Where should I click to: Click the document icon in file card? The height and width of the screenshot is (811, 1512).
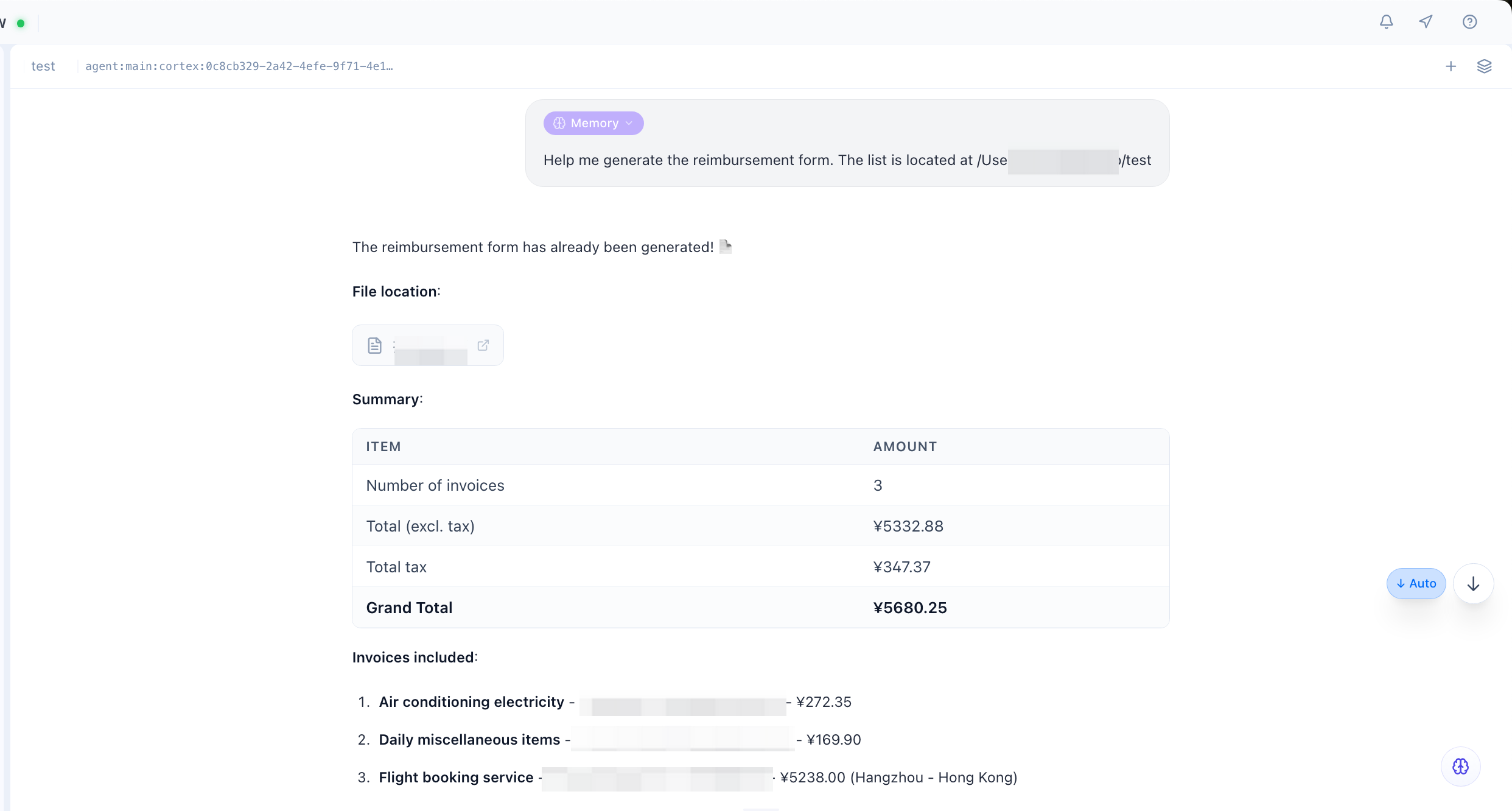tap(374, 345)
